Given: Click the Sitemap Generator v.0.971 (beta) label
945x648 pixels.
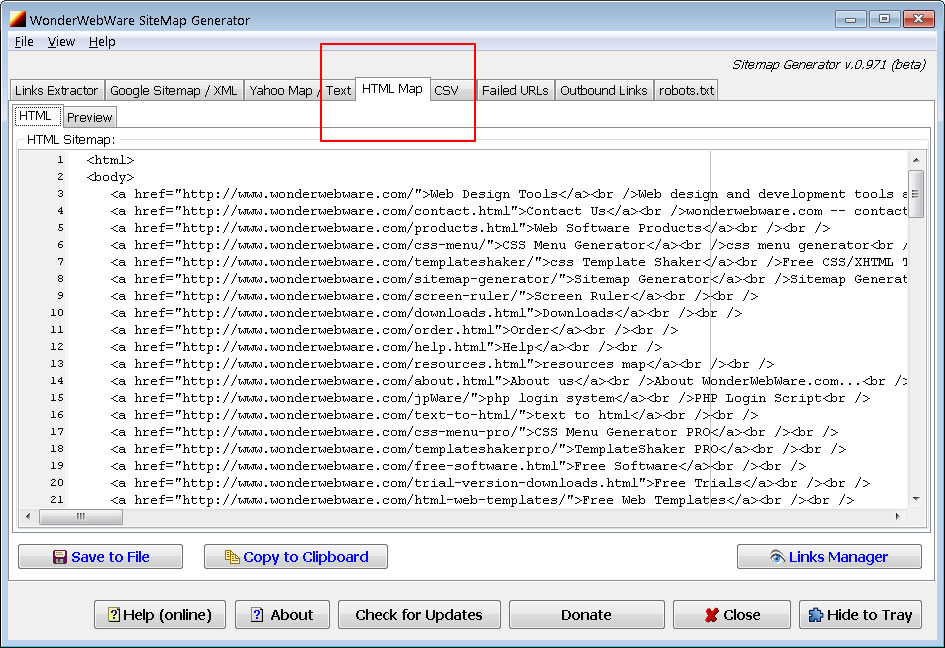Looking at the screenshot, I should coord(829,64).
